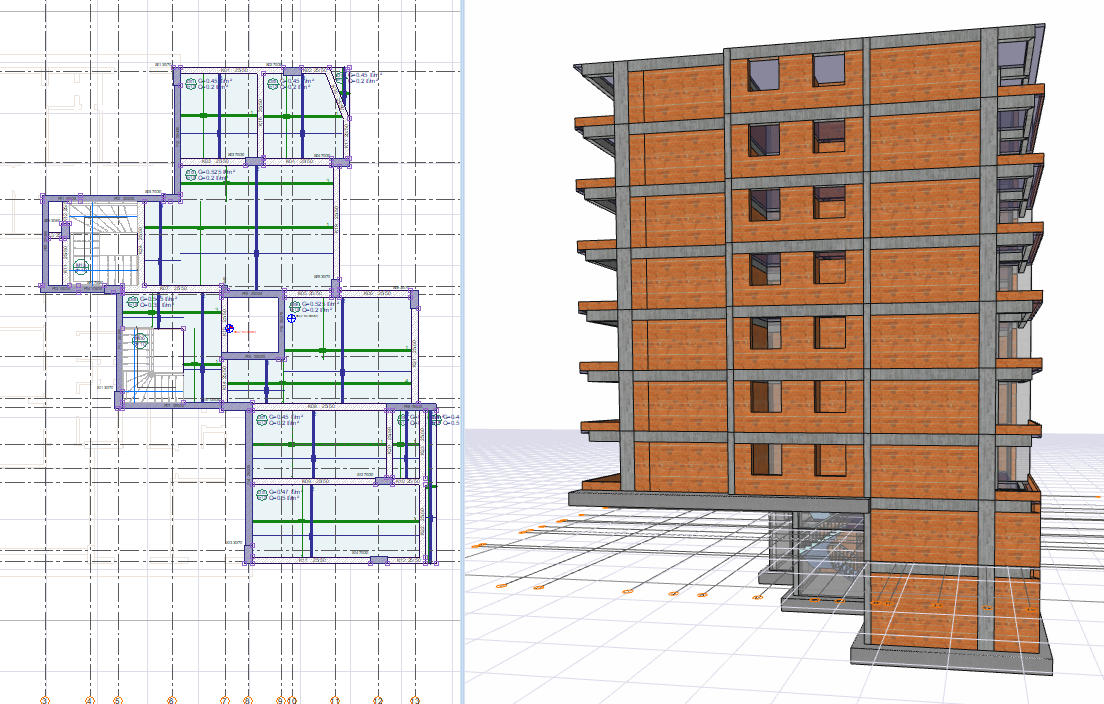Select the top-floor left window in the 3D view
This screenshot has width=1104, height=704.
[x=763, y=75]
